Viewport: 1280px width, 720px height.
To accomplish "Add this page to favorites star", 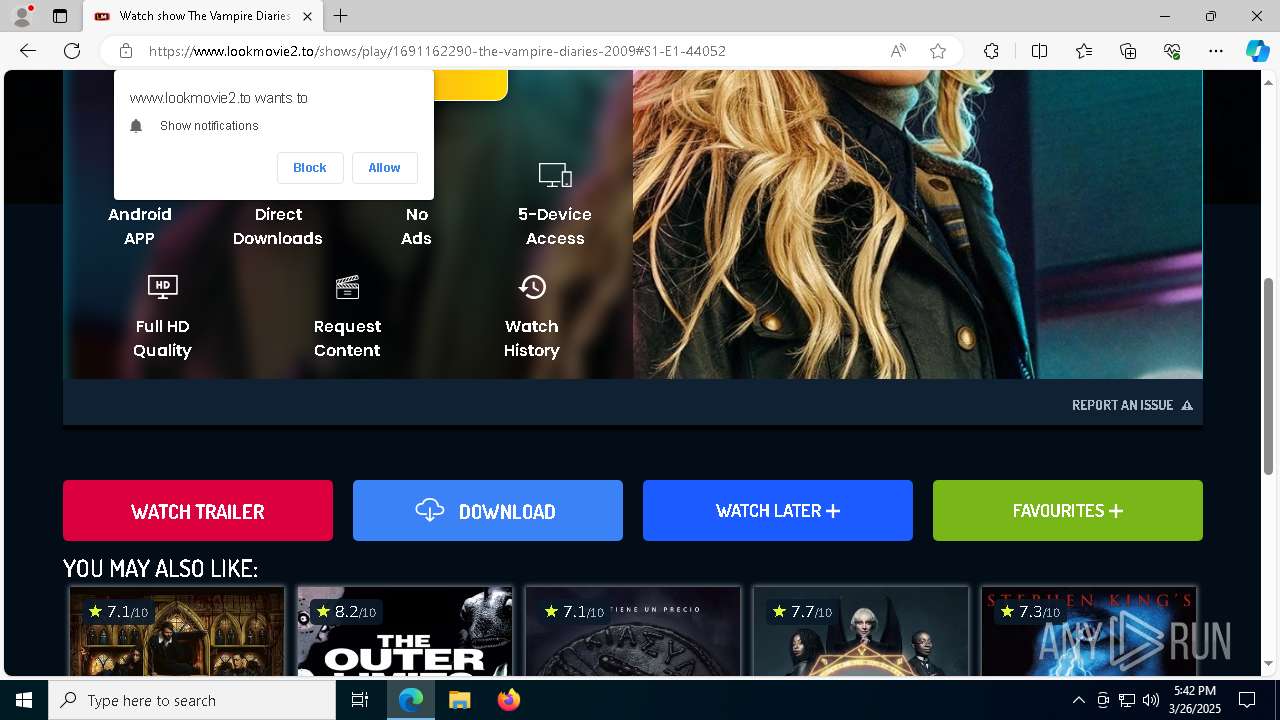I will pos(938,51).
